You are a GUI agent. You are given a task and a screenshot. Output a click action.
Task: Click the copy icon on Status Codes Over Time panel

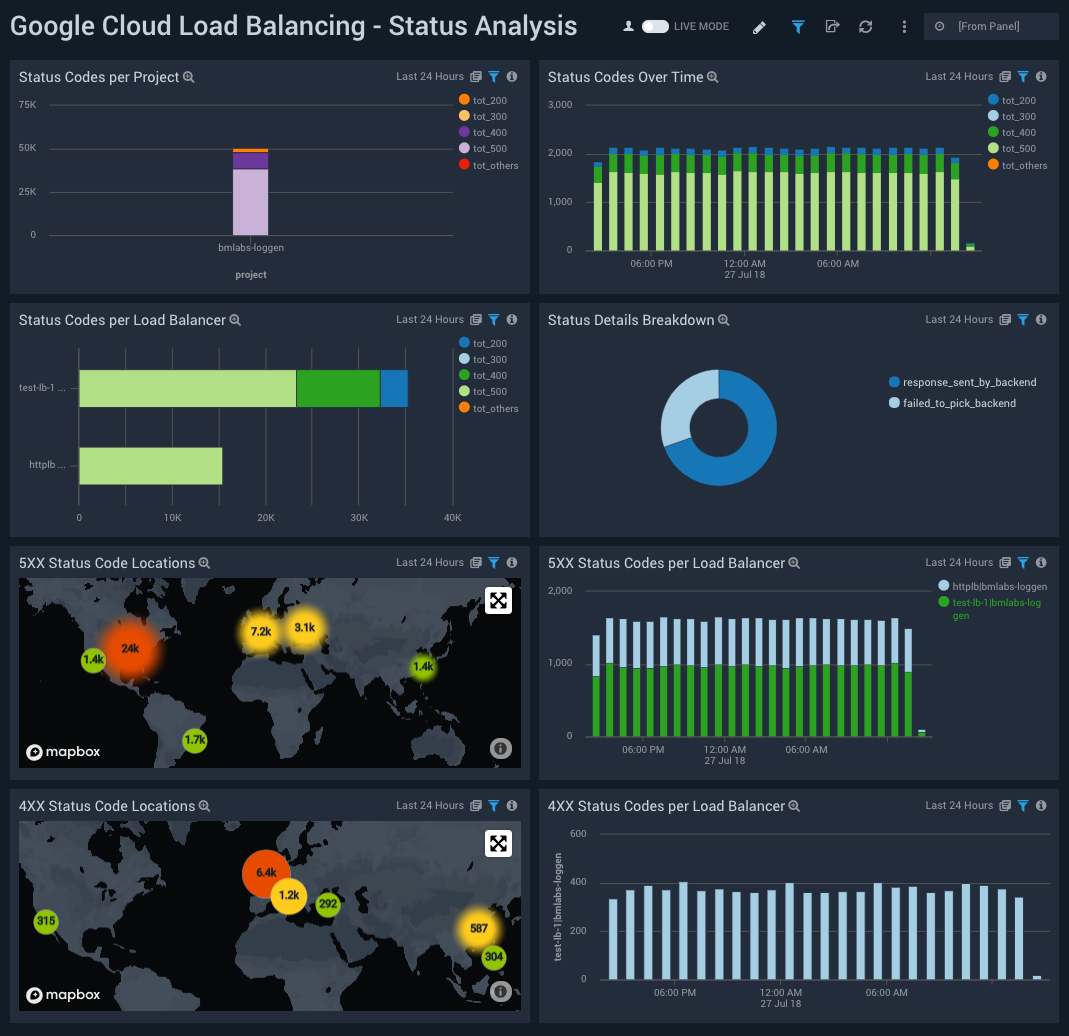click(x=1004, y=76)
